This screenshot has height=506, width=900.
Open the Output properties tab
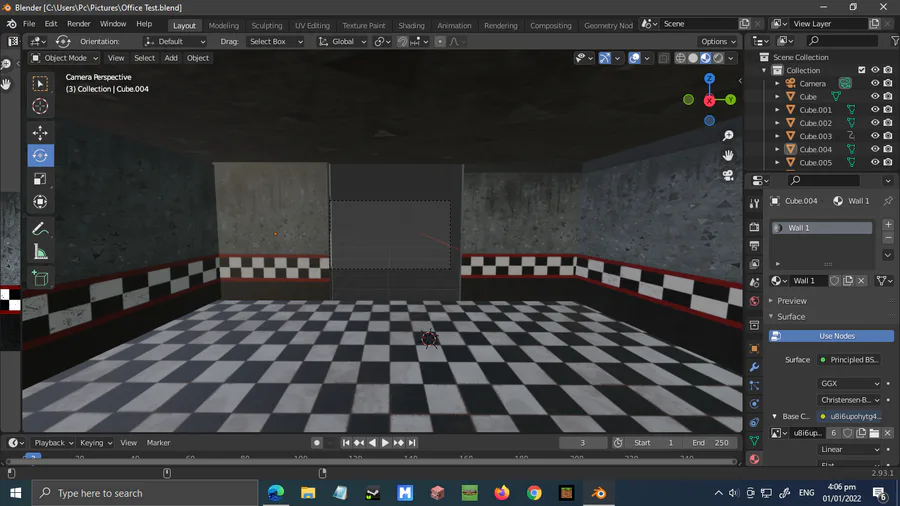pos(754,246)
